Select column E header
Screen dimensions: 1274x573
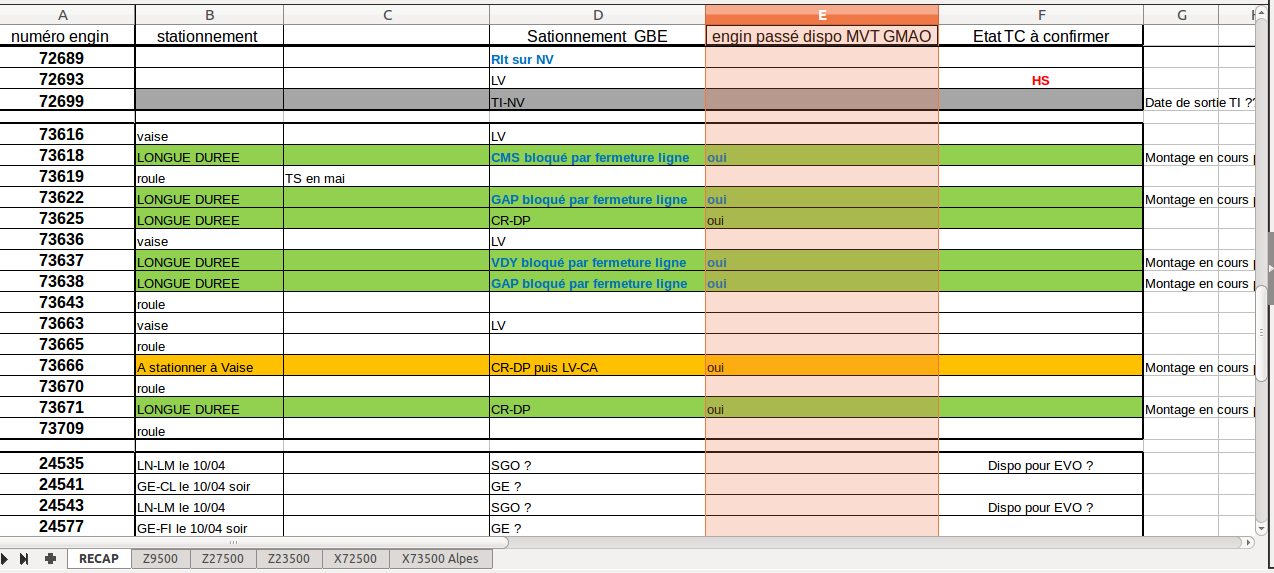click(822, 15)
